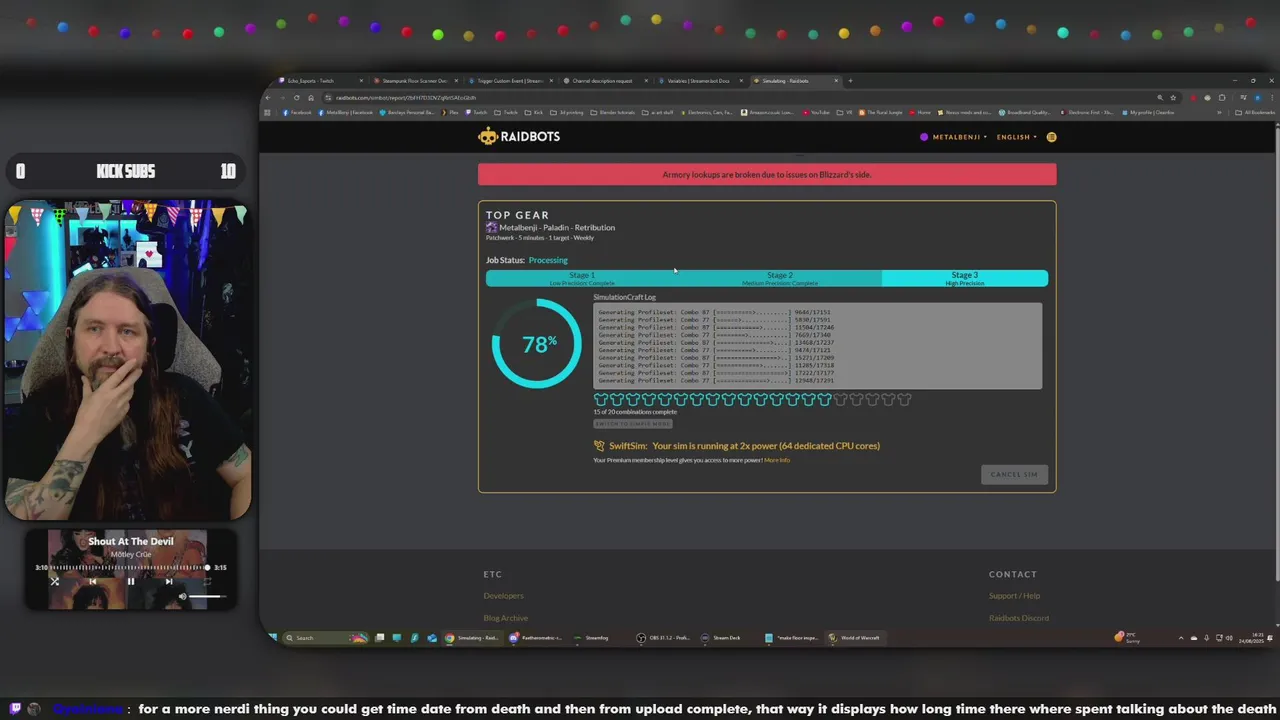Pause Shout At The Devil
Image resolution: width=1280 pixels, height=720 pixels.
[x=130, y=581]
